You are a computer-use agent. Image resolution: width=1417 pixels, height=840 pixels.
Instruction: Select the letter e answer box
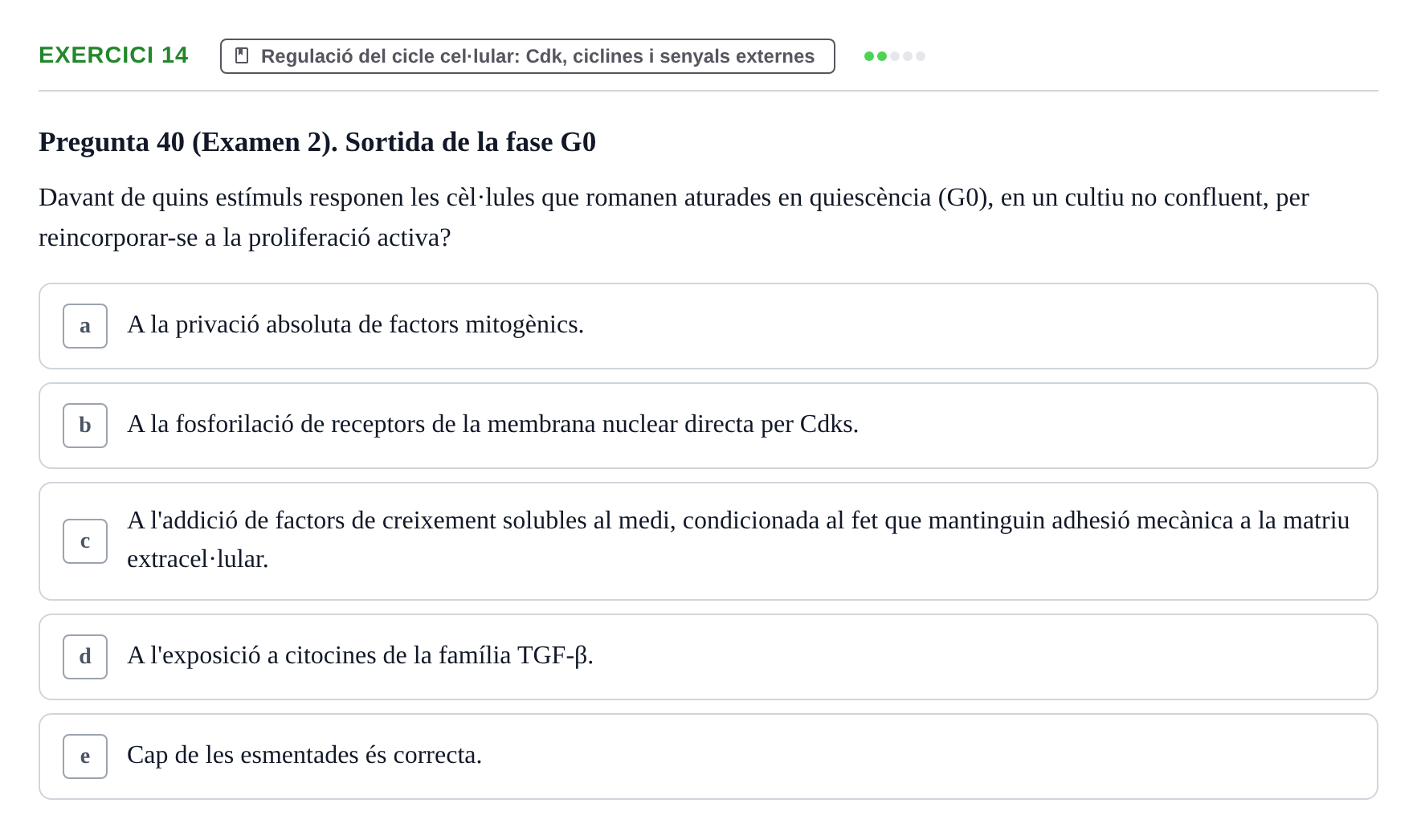pos(85,756)
